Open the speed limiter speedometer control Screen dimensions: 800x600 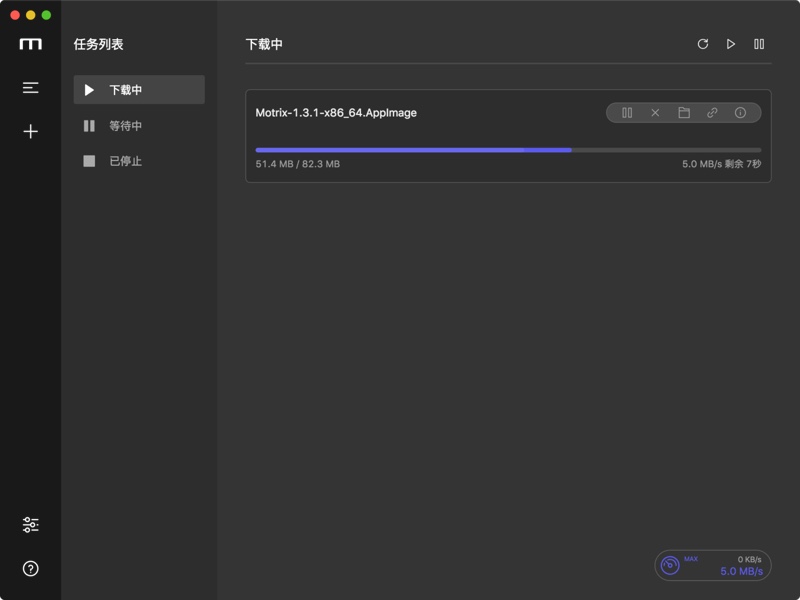670,565
